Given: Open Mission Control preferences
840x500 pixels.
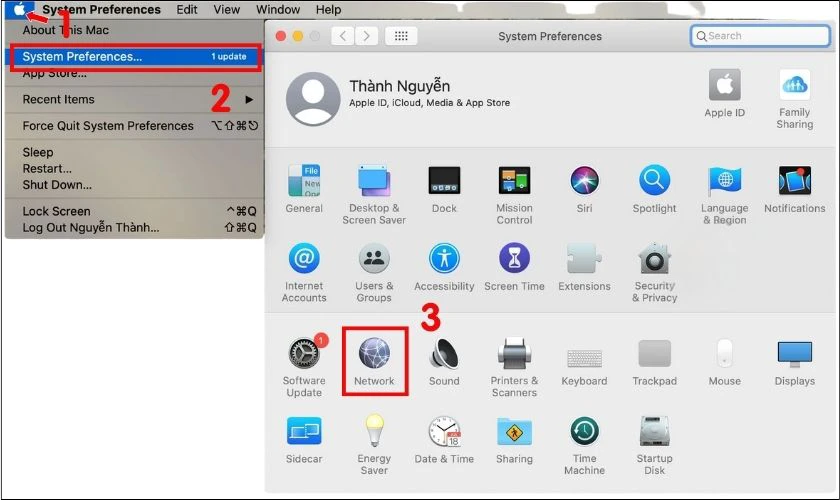Looking at the screenshot, I should (514, 194).
